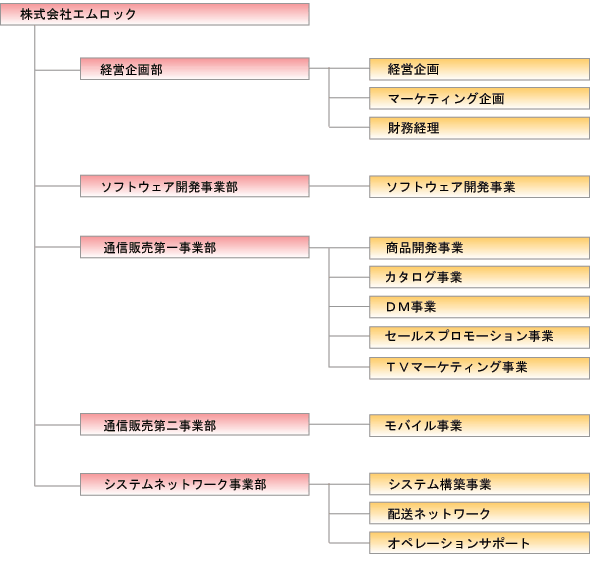590x562 pixels.
Task: Select the 経営企画部 department box
Action: (195, 69)
